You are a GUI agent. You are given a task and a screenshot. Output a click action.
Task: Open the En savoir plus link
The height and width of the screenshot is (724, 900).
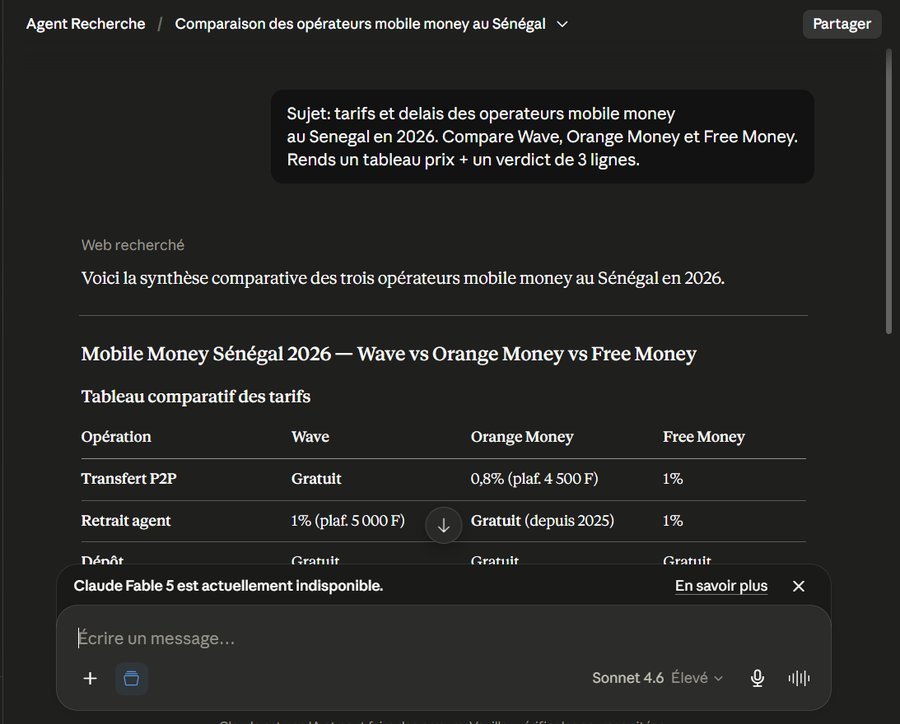721,586
